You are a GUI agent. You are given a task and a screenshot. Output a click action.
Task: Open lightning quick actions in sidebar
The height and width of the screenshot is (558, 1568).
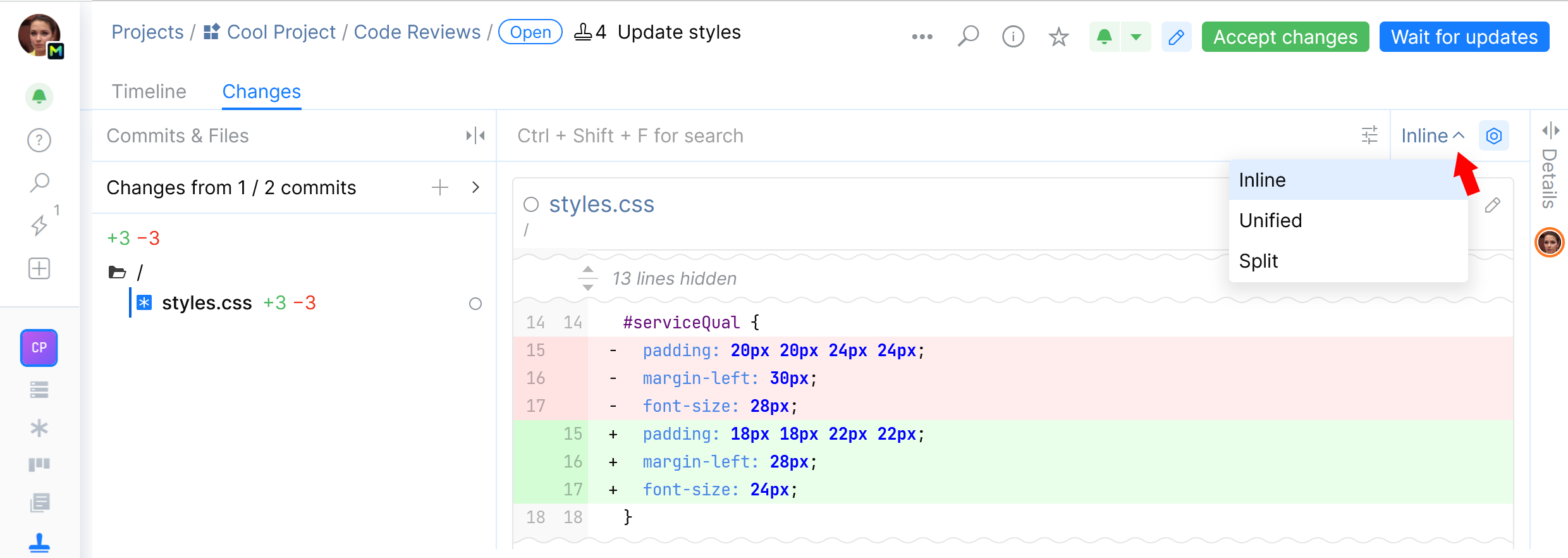pyautogui.click(x=39, y=225)
